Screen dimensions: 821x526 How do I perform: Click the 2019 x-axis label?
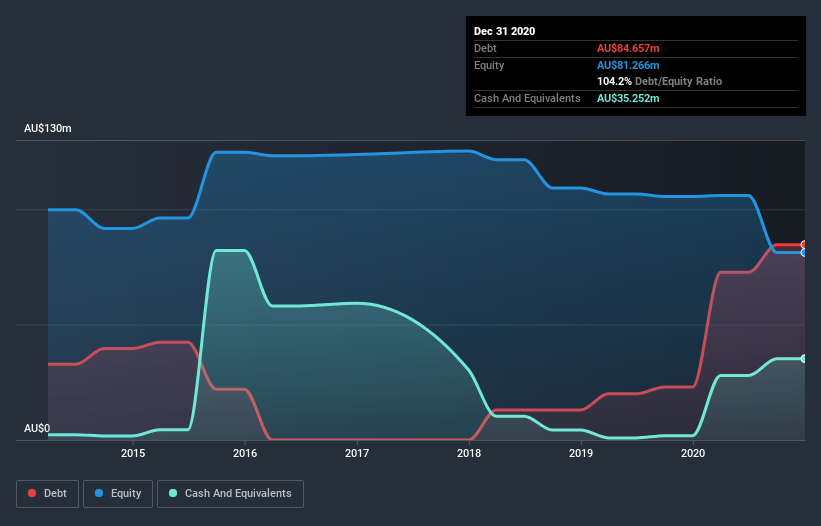pos(581,453)
